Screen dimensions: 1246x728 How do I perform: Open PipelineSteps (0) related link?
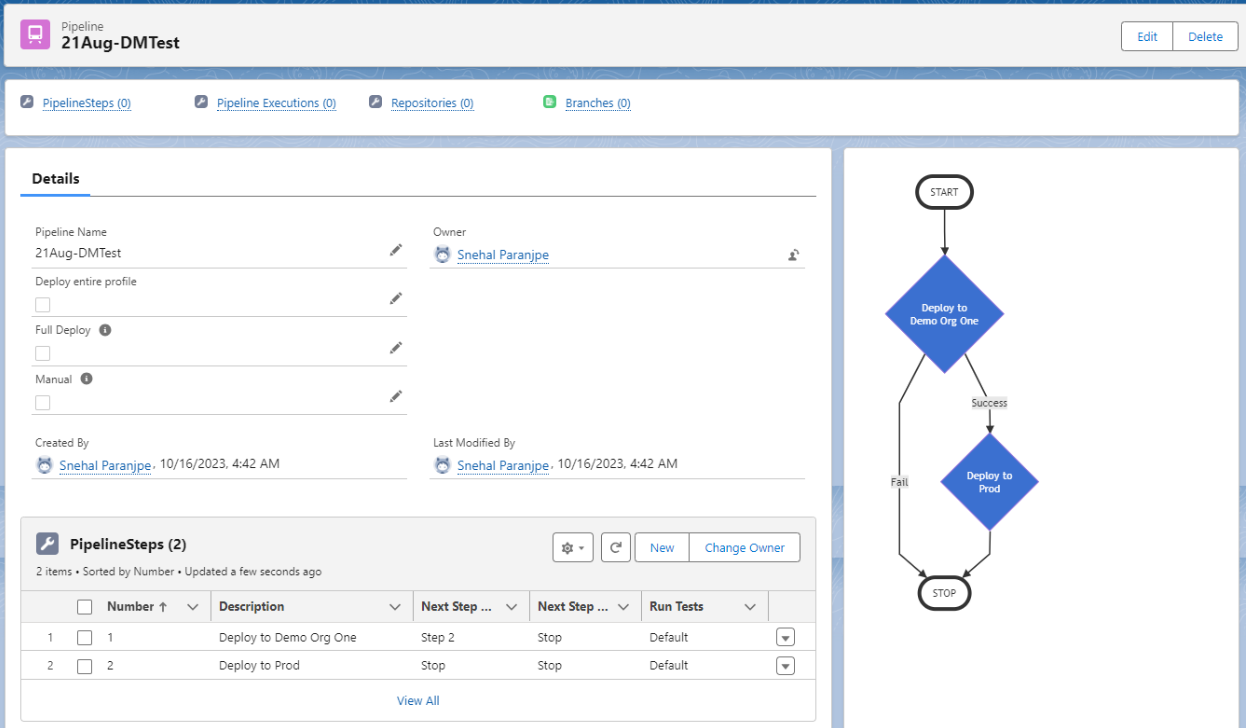coord(87,103)
